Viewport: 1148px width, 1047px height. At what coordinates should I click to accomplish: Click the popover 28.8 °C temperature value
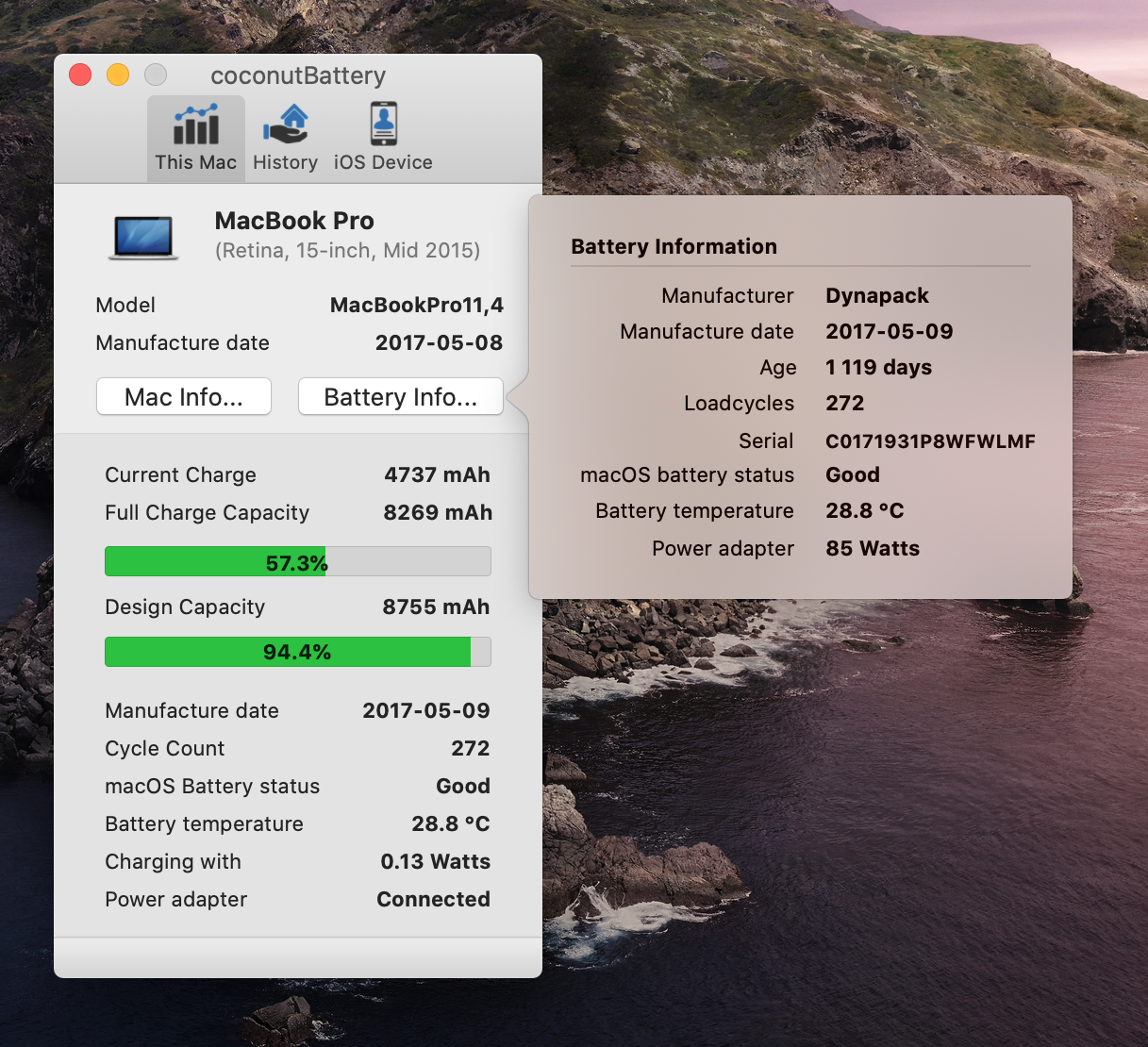(x=864, y=510)
